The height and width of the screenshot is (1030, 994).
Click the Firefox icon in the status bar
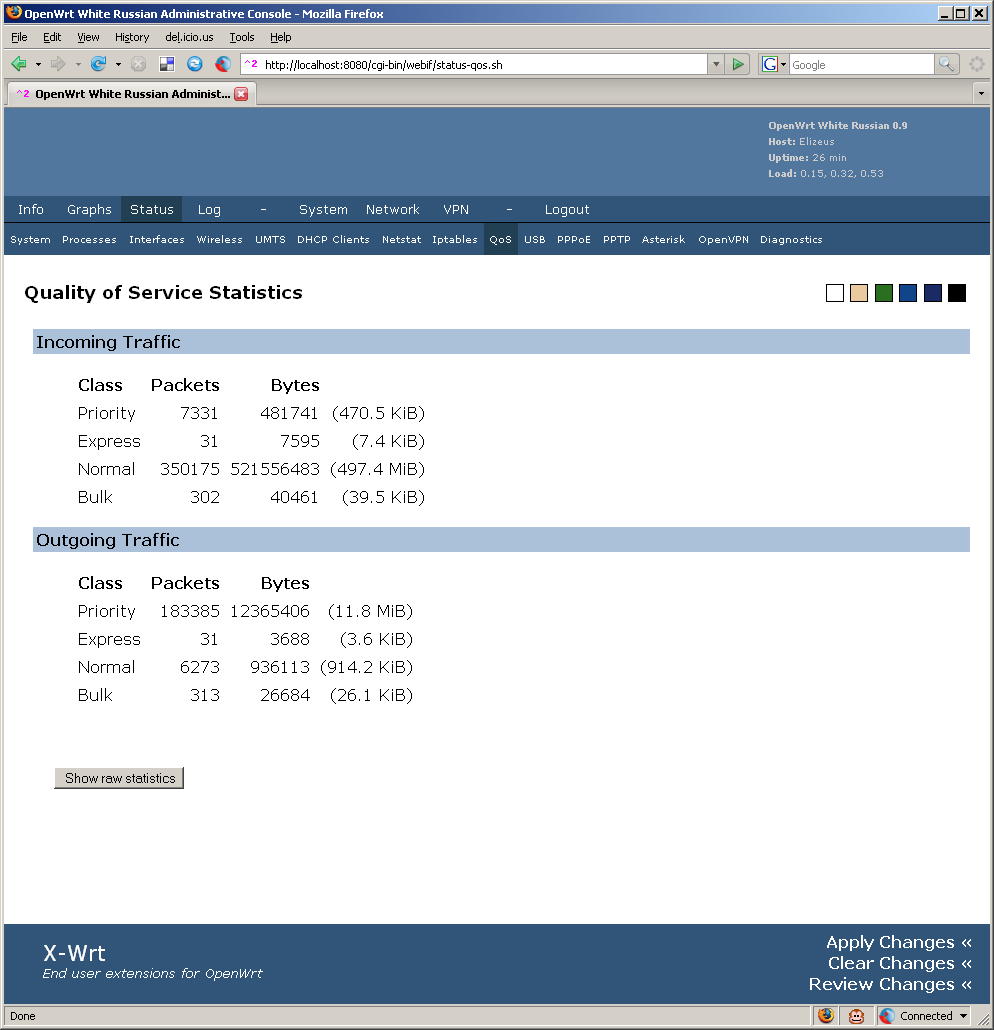pyautogui.click(x=826, y=1016)
